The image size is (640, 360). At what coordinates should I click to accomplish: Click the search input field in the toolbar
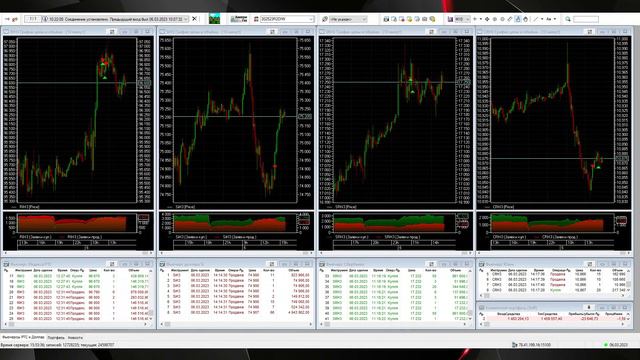click(586, 19)
